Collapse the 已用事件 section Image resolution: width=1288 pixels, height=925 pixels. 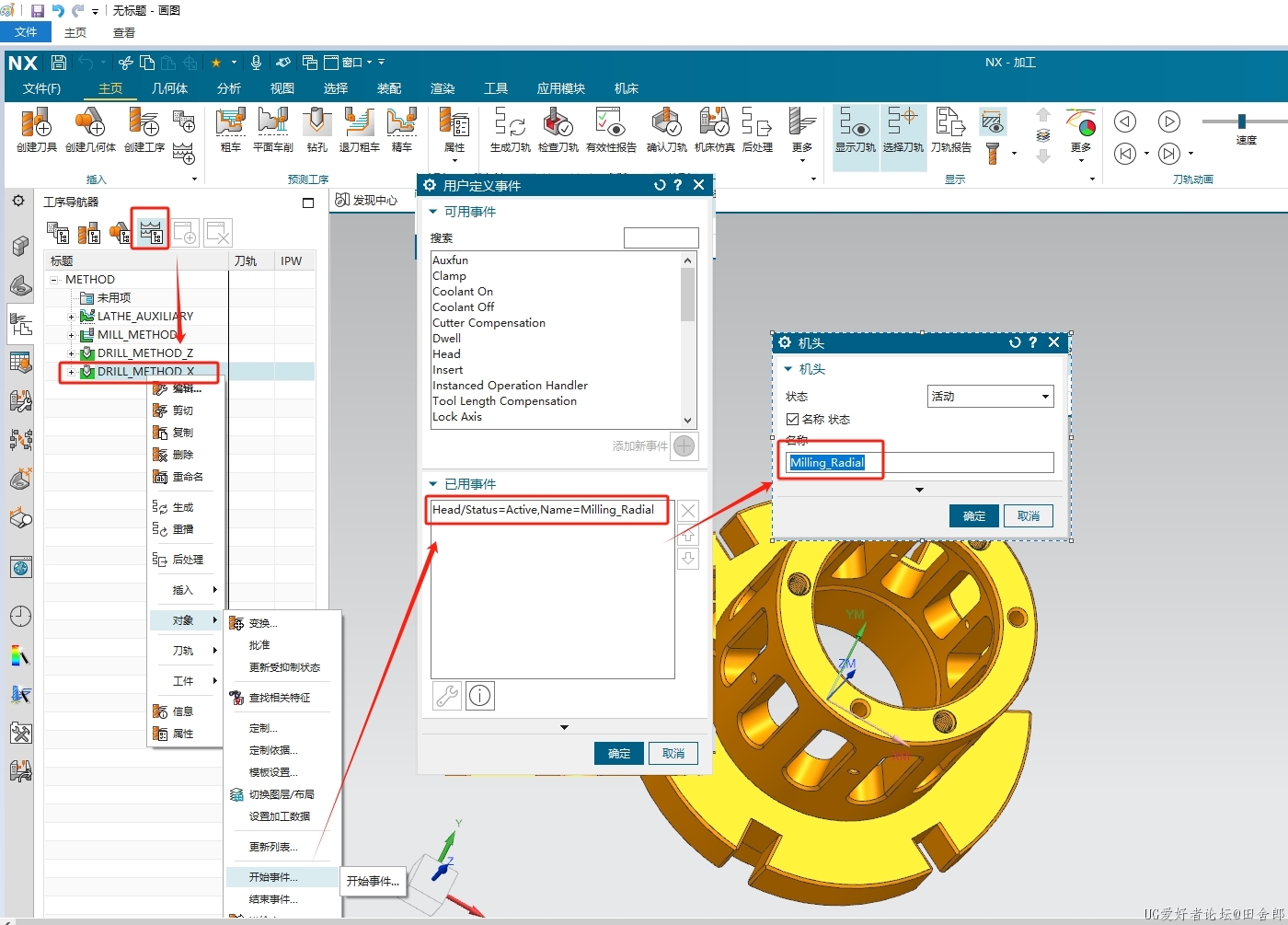point(432,484)
